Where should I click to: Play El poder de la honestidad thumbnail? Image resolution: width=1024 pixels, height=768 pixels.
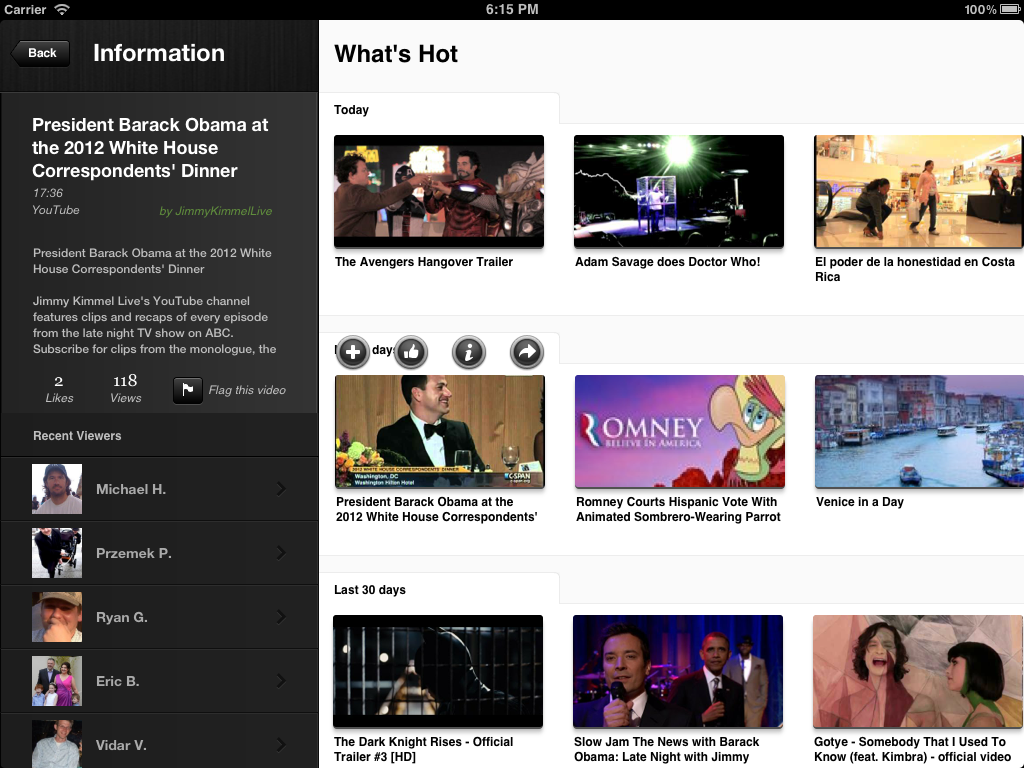918,191
